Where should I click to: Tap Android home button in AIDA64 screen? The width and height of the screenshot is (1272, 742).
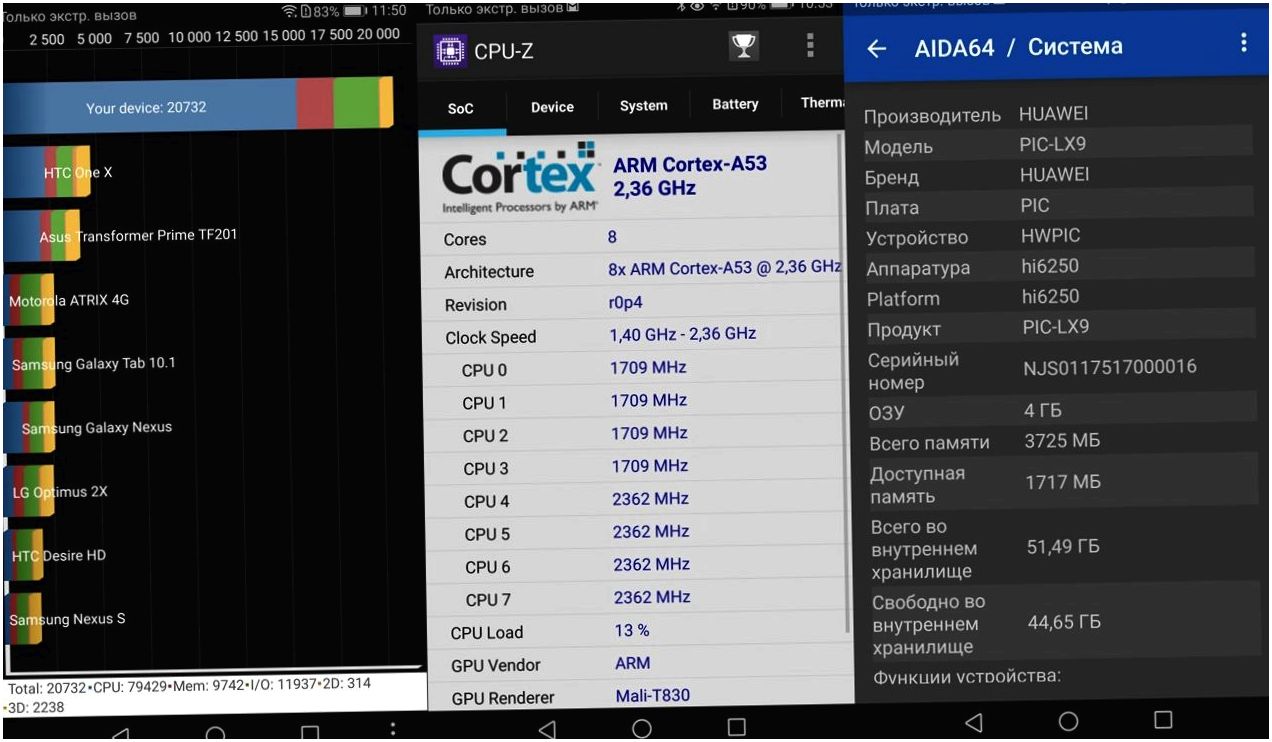(x=1068, y=721)
